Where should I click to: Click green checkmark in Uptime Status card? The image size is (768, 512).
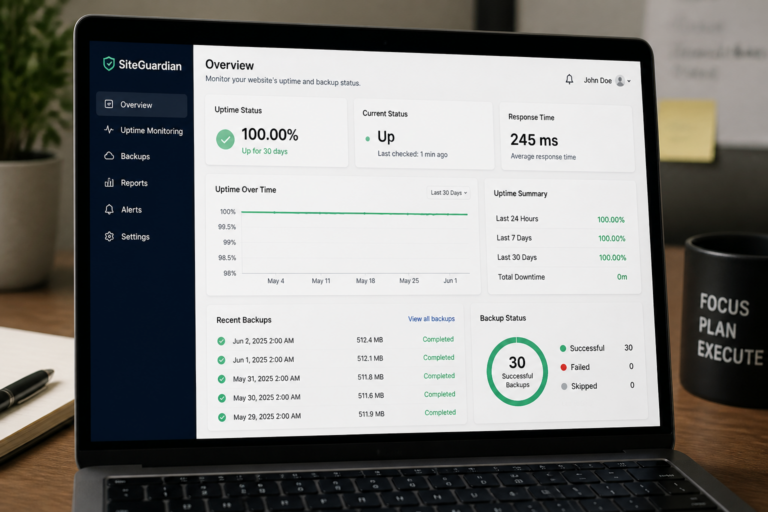tap(225, 140)
